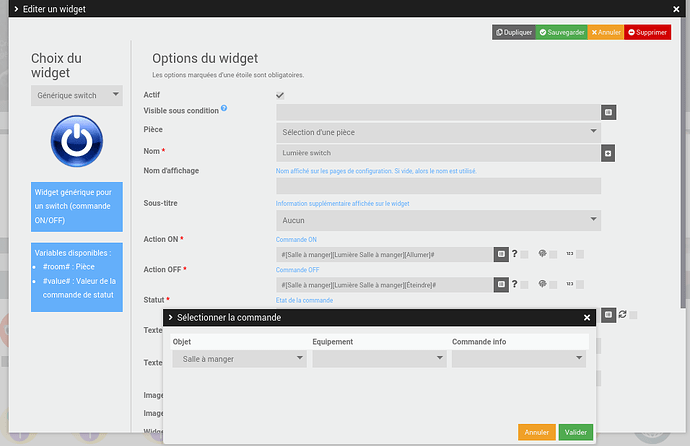Click the Action OFF command field
Viewport: 690px width, 446px height.
point(384,285)
